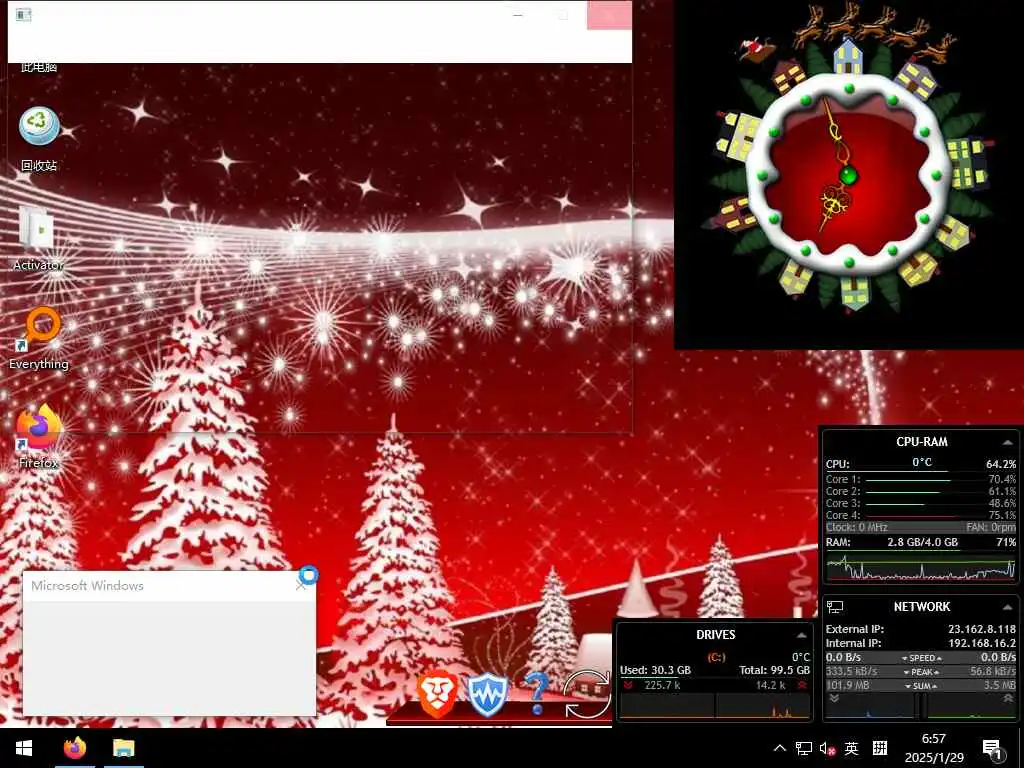This screenshot has height=768, width=1024.
Task: Click the External IP value 23.162.8.118
Action: click(982, 630)
